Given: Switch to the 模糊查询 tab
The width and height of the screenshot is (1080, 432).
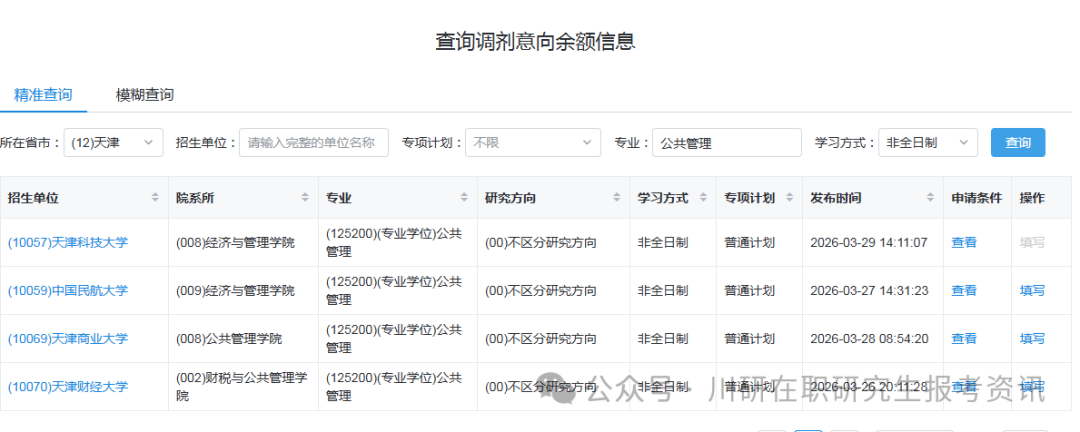Looking at the screenshot, I should click(x=145, y=95).
